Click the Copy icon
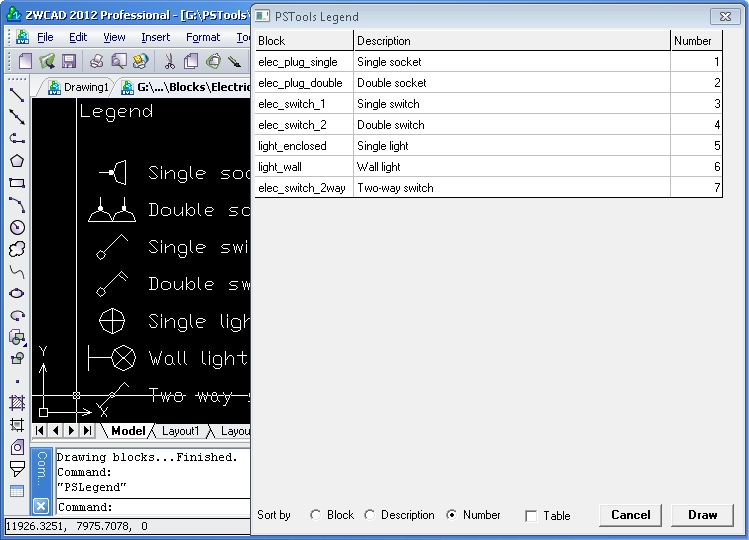 click(191, 61)
